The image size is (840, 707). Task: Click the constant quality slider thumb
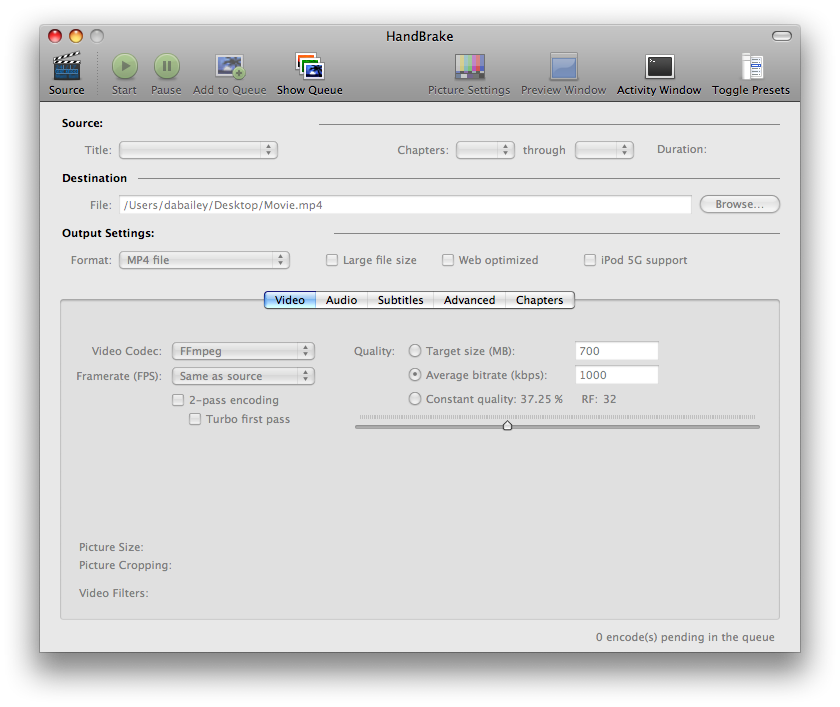tap(507, 425)
